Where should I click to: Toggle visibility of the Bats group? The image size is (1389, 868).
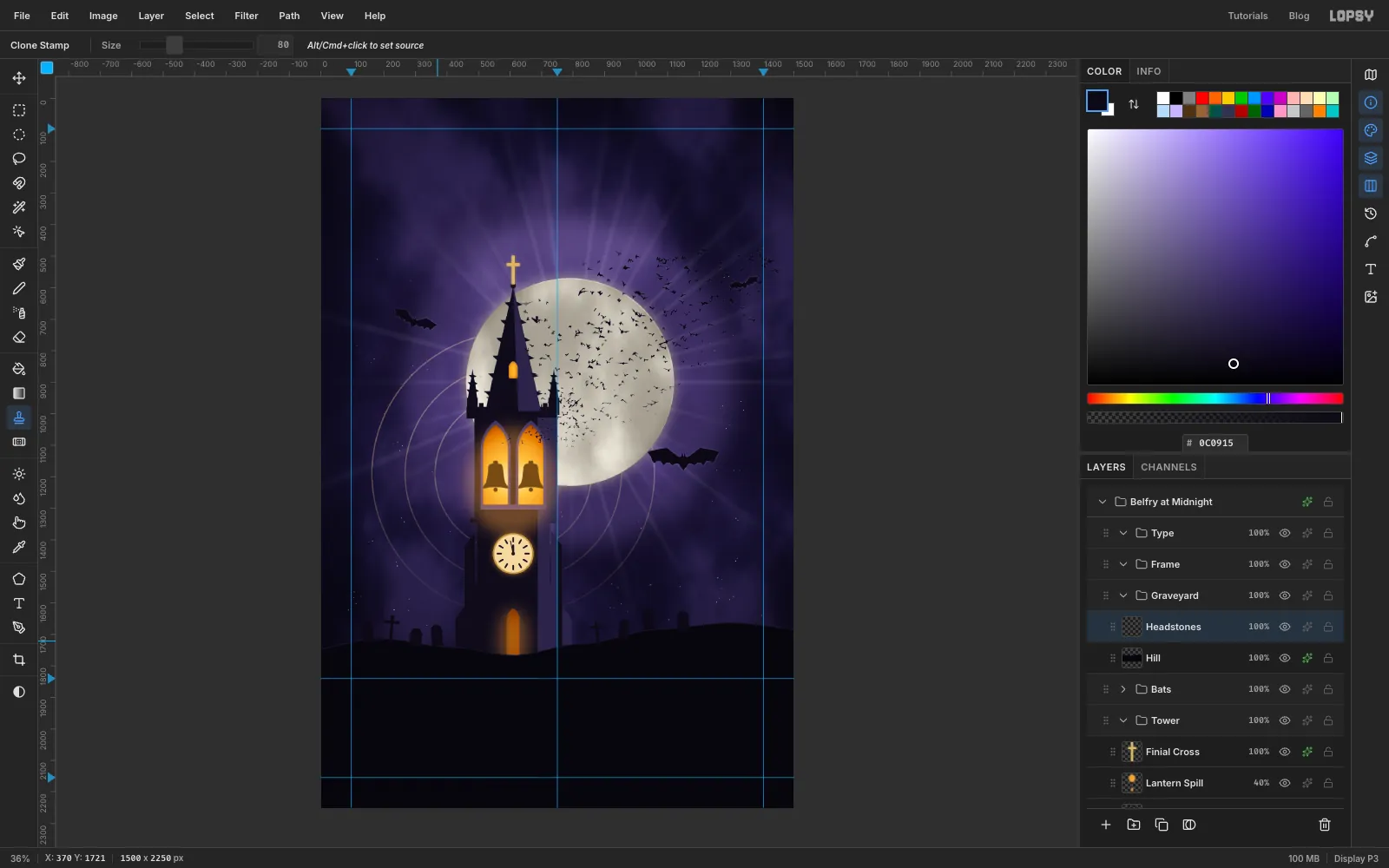pyautogui.click(x=1285, y=689)
